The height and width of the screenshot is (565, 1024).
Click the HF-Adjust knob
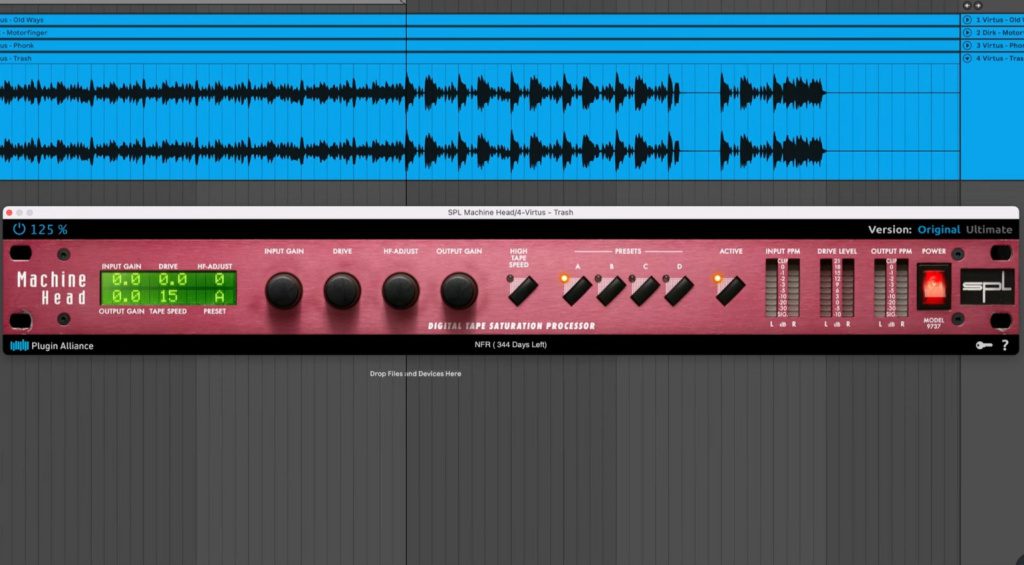coord(401,290)
